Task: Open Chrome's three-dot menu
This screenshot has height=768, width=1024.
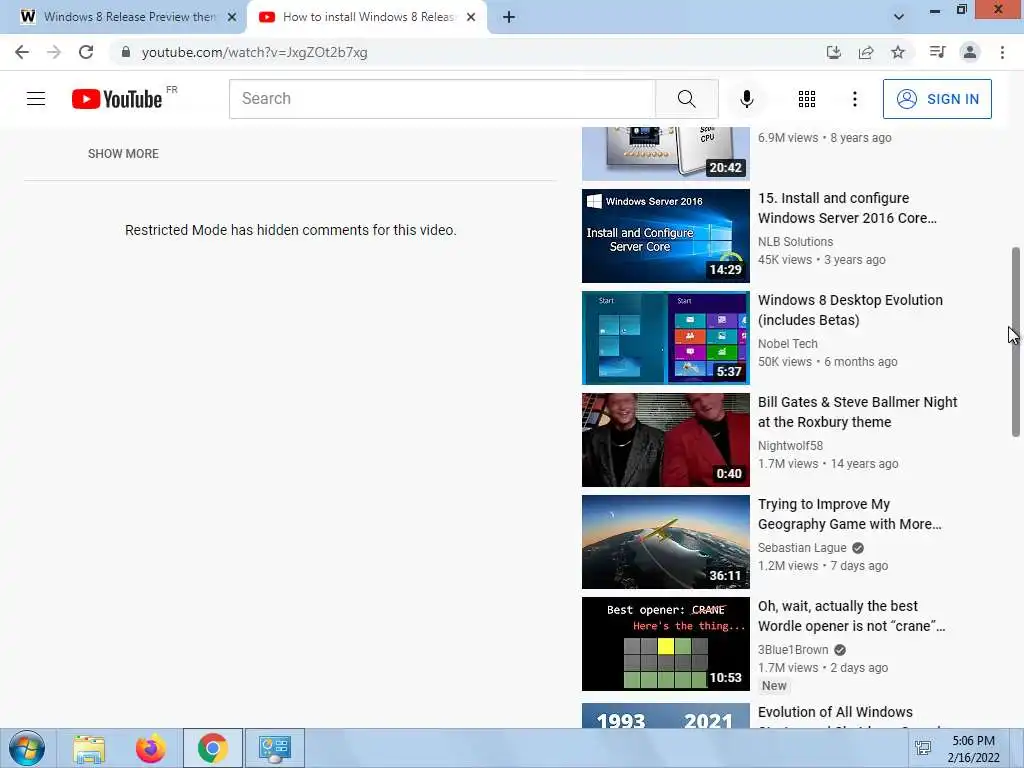Action: [x=1002, y=52]
